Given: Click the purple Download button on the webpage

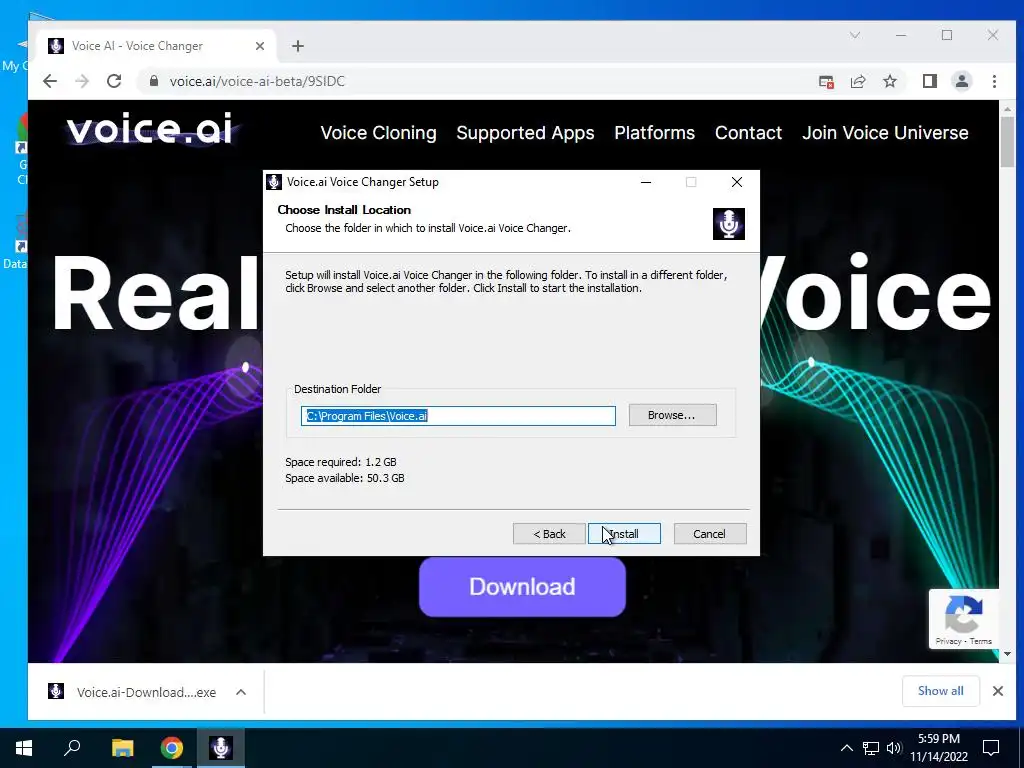Looking at the screenshot, I should (522, 586).
